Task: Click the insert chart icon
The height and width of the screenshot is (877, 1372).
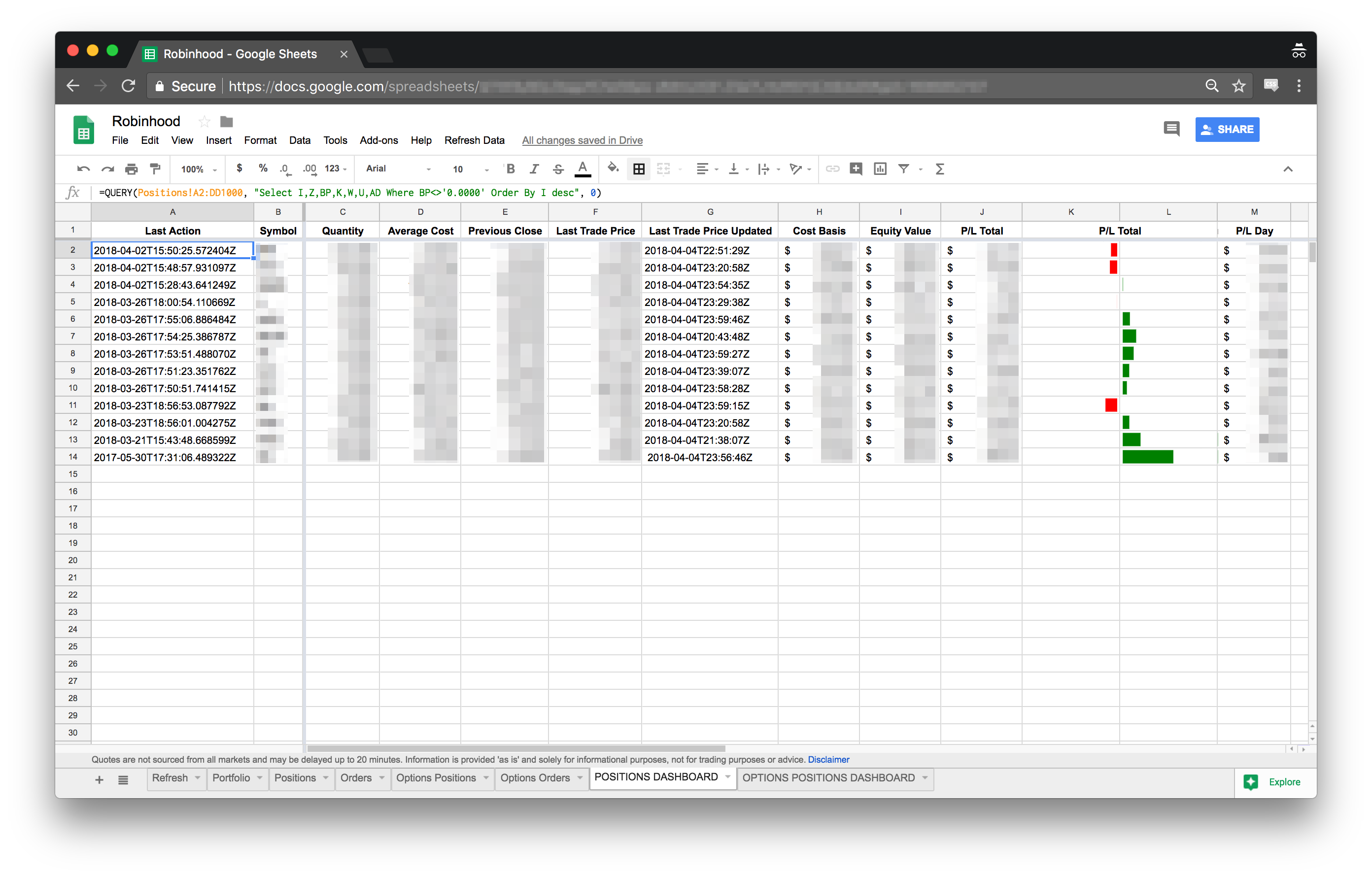Action: 880,169
